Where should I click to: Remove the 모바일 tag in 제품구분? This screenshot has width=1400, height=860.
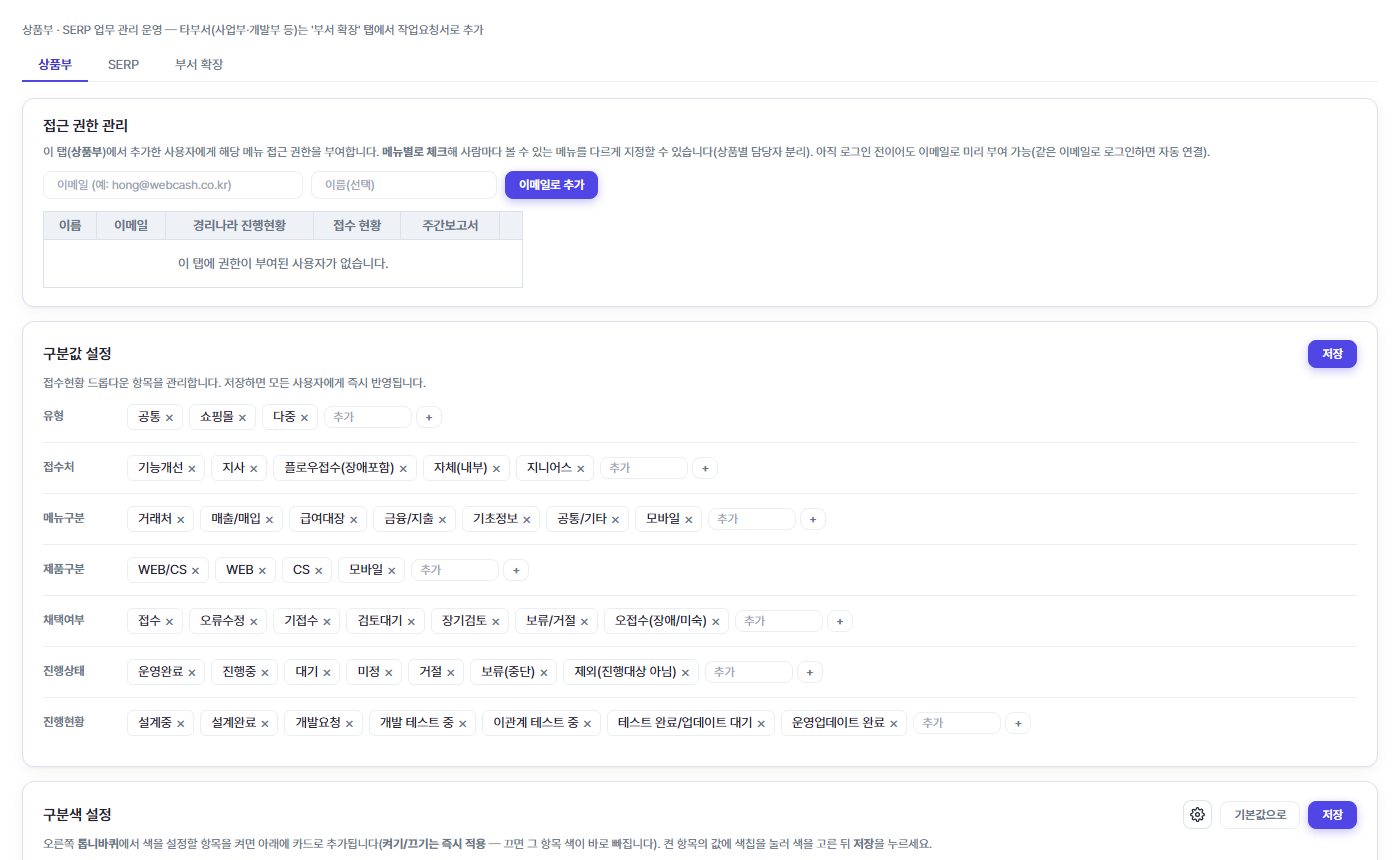tap(391, 570)
